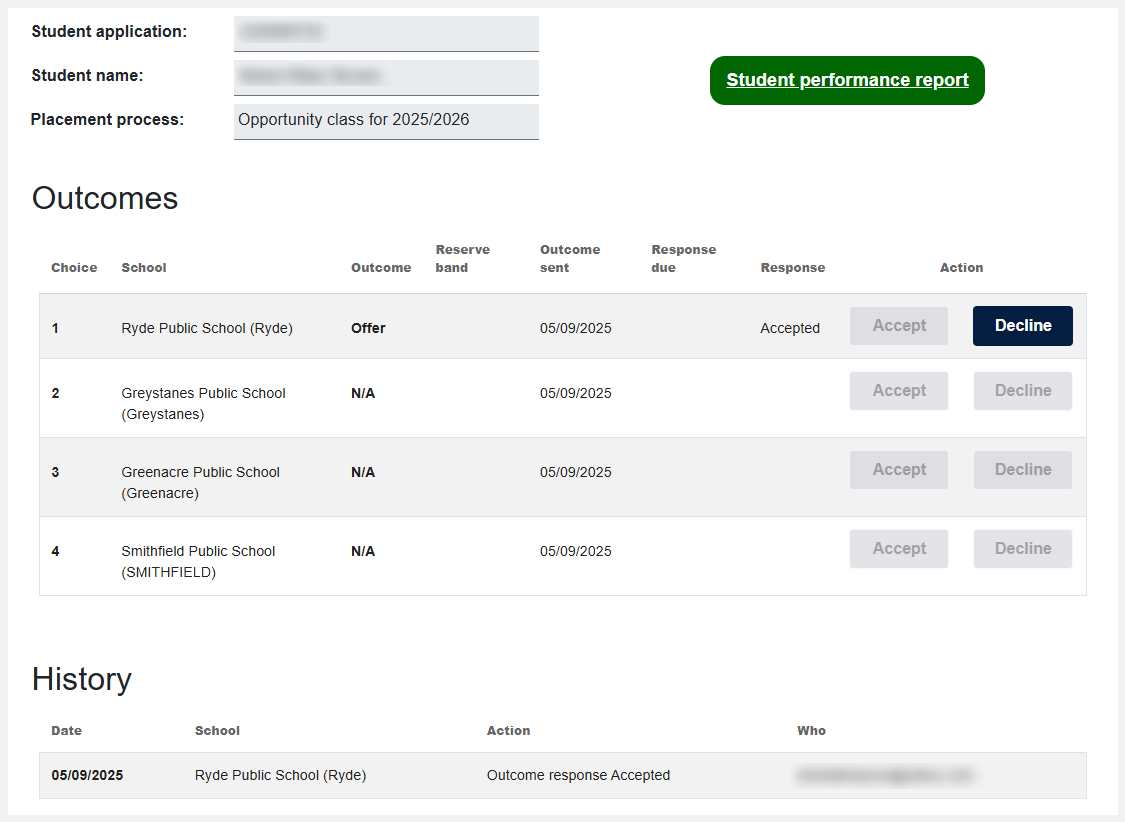
Task: Select the Outcome response Accepted history entry
Action: pyautogui.click(x=578, y=775)
